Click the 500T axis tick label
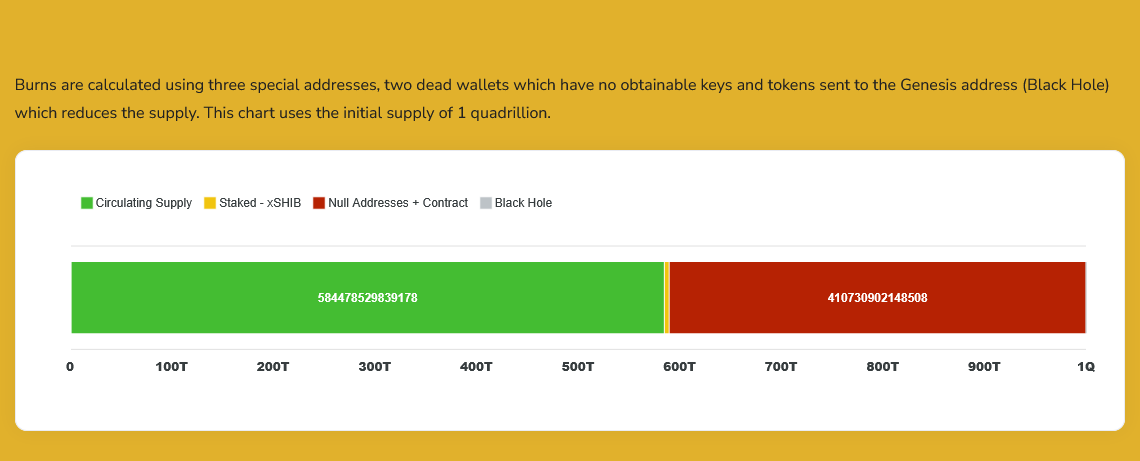This screenshot has height=461, width=1140. tap(578, 367)
